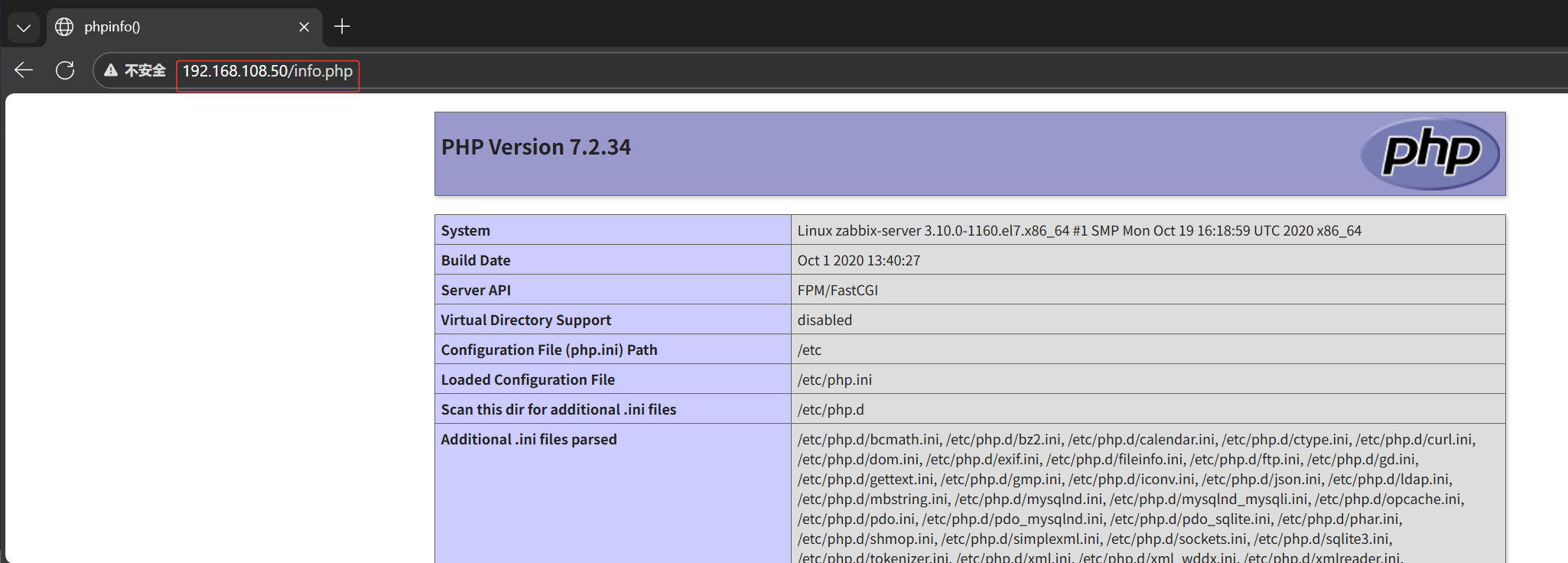
Task: Click the Server API label
Action: coord(476,290)
